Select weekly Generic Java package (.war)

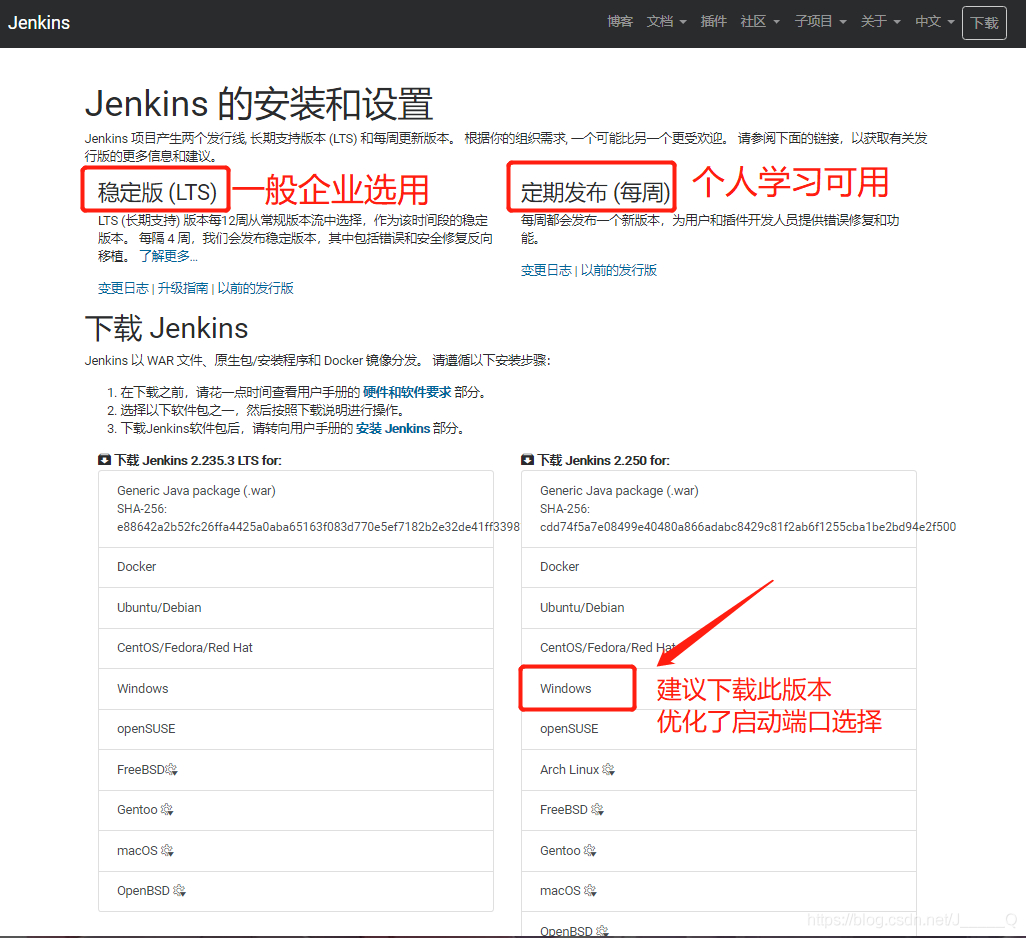coord(718,509)
